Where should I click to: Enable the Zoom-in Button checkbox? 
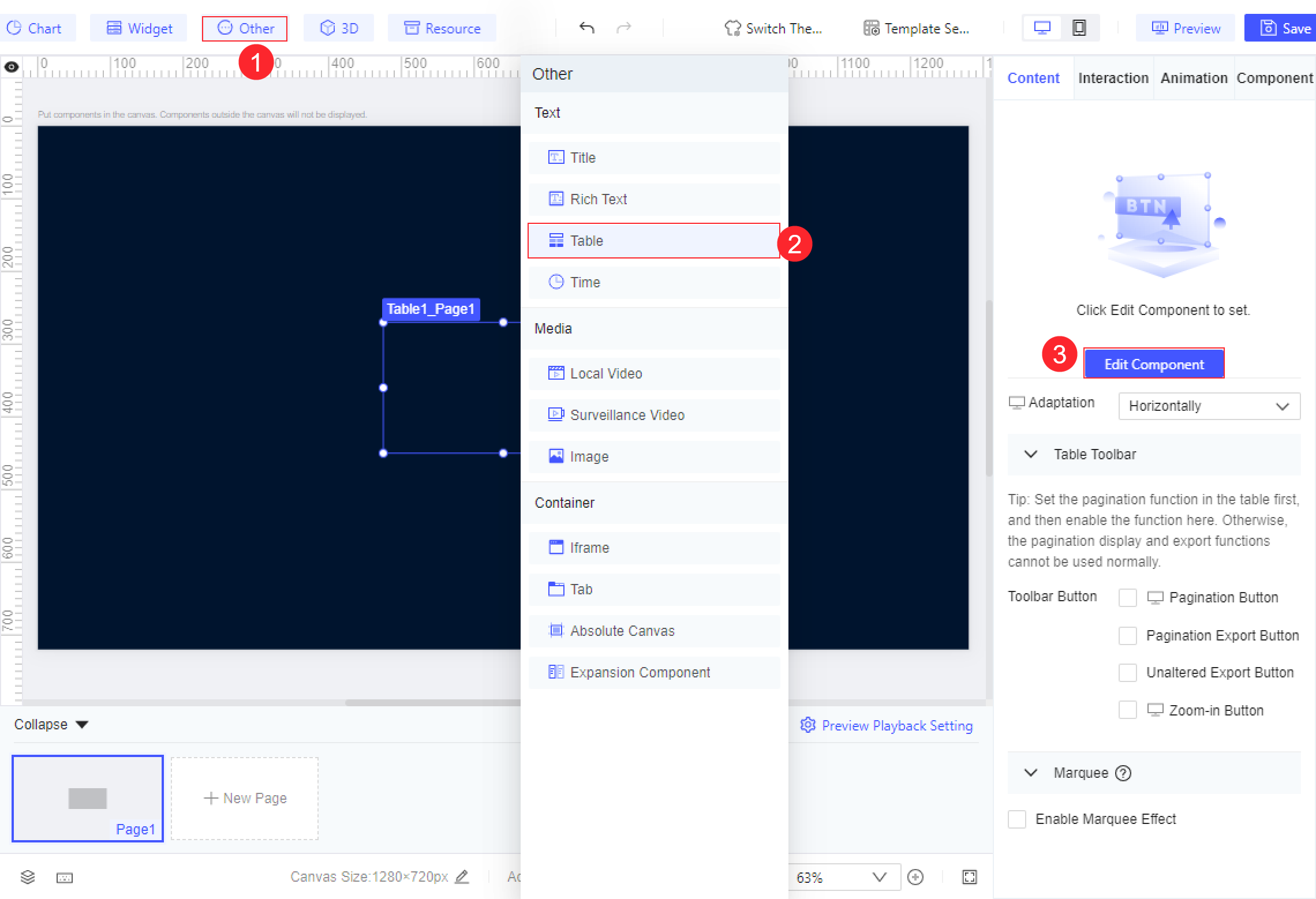click(x=1128, y=710)
